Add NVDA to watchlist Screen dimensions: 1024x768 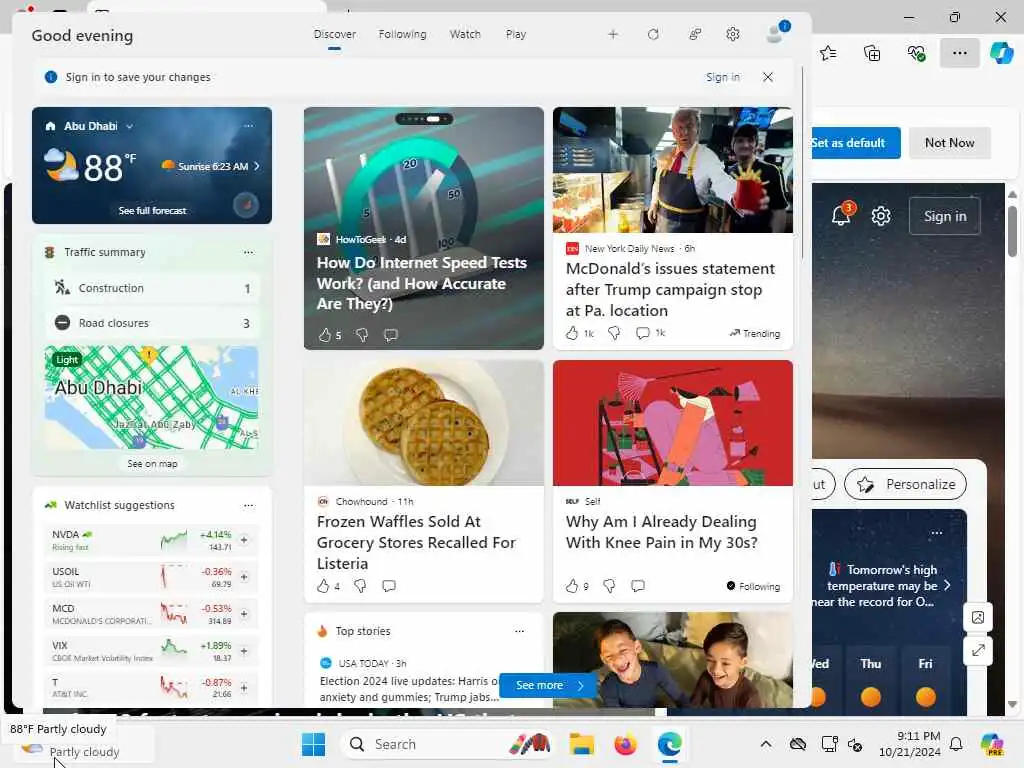pos(244,540)
